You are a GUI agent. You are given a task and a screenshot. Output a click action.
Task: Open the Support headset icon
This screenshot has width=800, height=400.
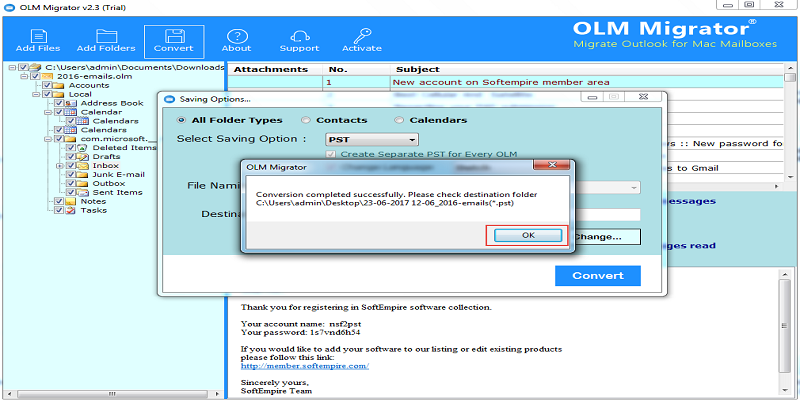point(299,36)
